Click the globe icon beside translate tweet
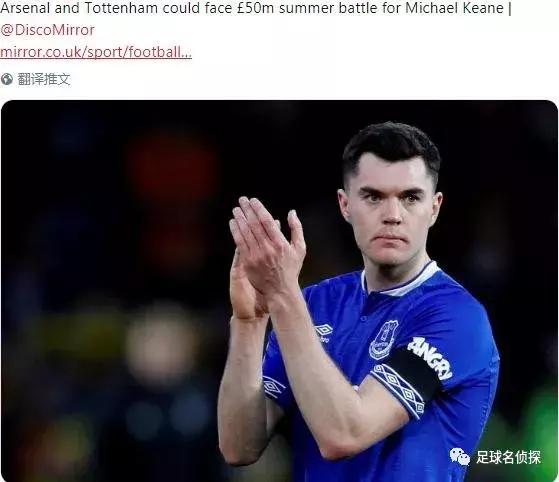The width and height of the screenshot is (559, 482). click(6, 79)
